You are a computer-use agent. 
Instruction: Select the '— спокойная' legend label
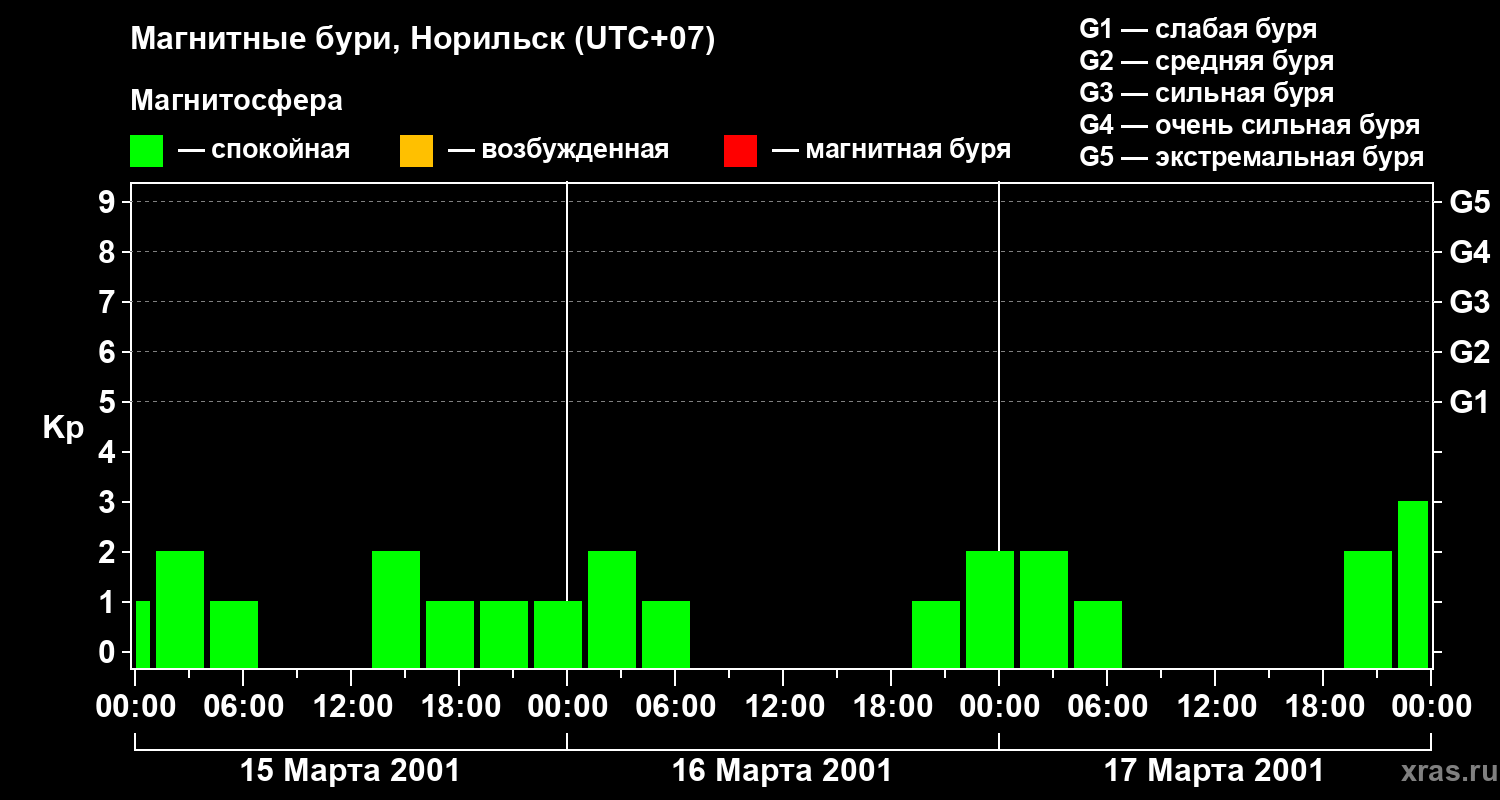(264, 151)
